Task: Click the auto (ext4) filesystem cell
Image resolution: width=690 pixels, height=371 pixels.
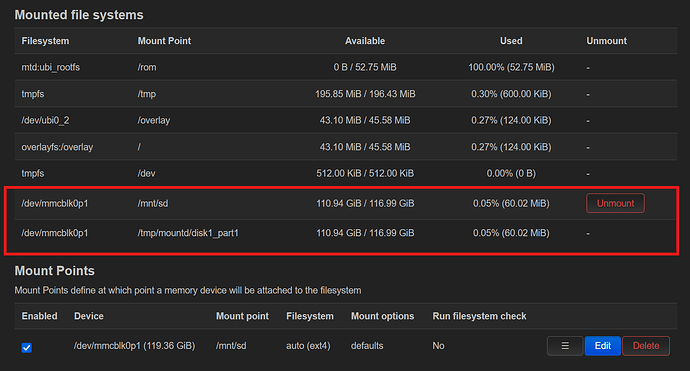Action: (308, 346)
